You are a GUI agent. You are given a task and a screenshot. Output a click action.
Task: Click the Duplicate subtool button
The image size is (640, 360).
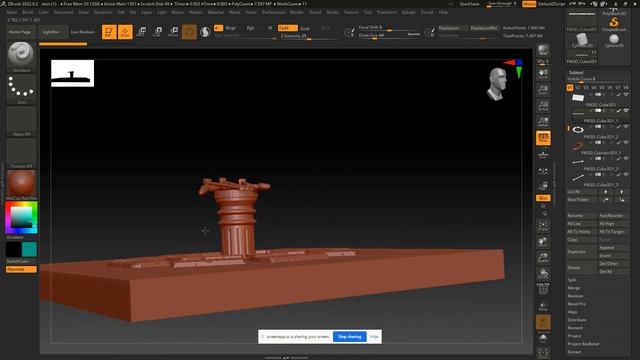point(582,252)
